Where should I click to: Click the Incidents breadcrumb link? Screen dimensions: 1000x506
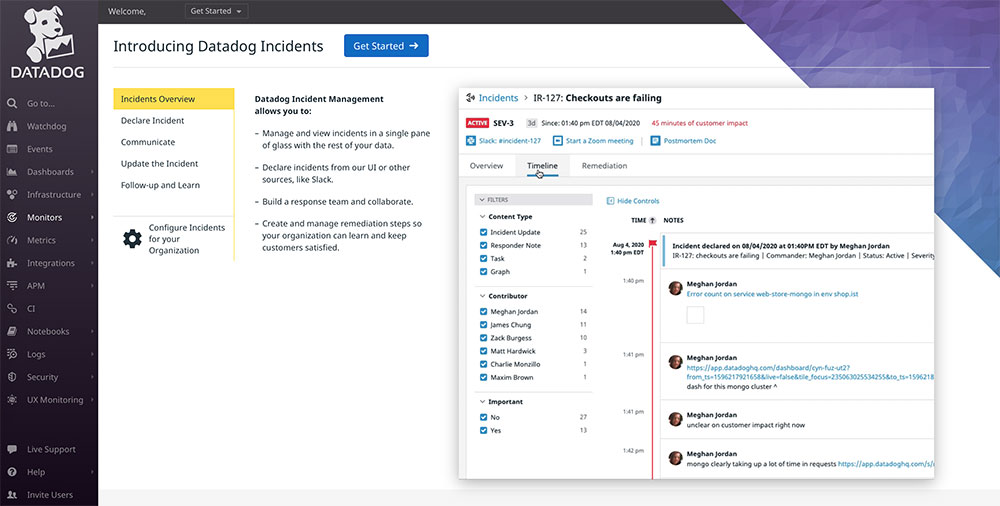tap(498, 98)
